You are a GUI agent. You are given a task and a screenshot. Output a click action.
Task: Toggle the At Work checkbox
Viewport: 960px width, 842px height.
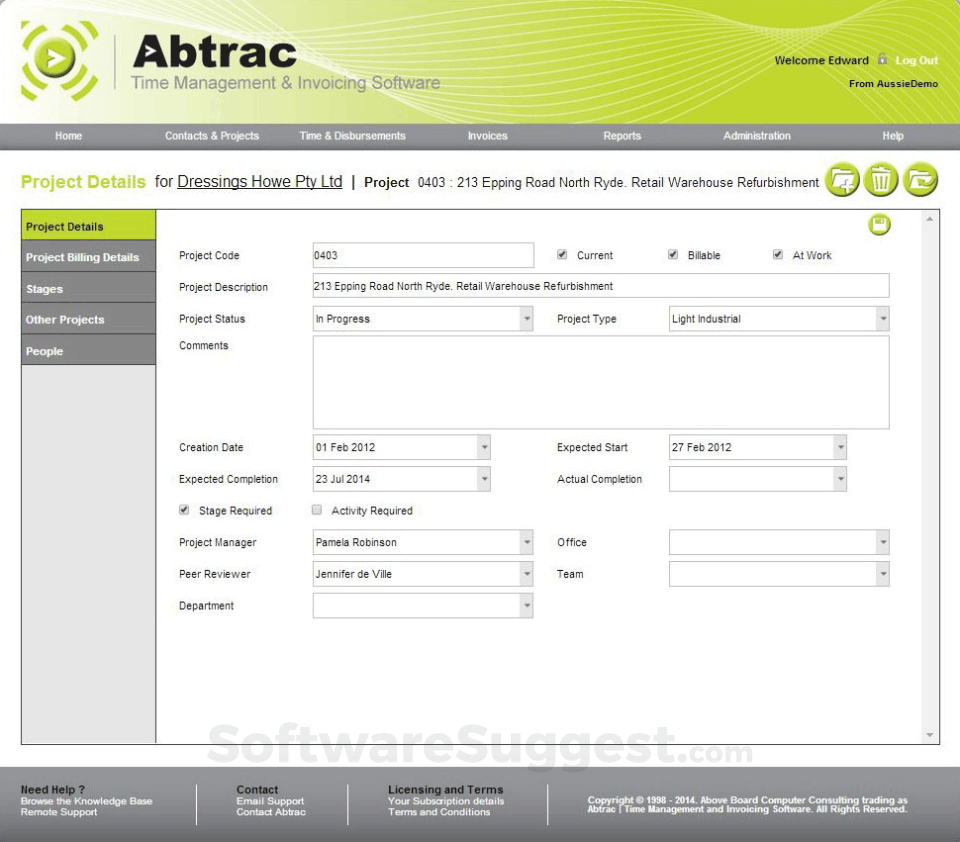778,254
